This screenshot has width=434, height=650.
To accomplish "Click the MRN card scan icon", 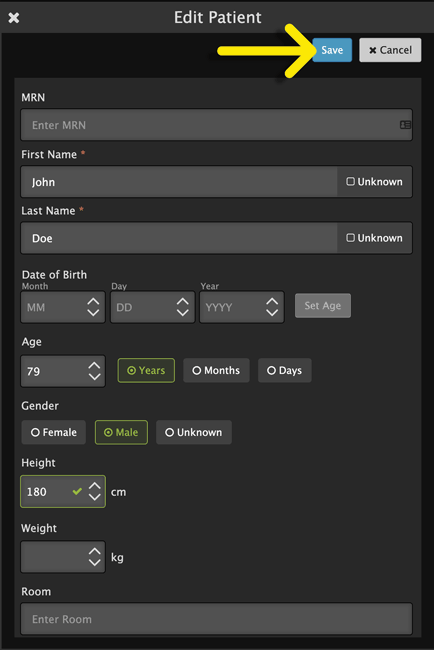I will 405,125.
